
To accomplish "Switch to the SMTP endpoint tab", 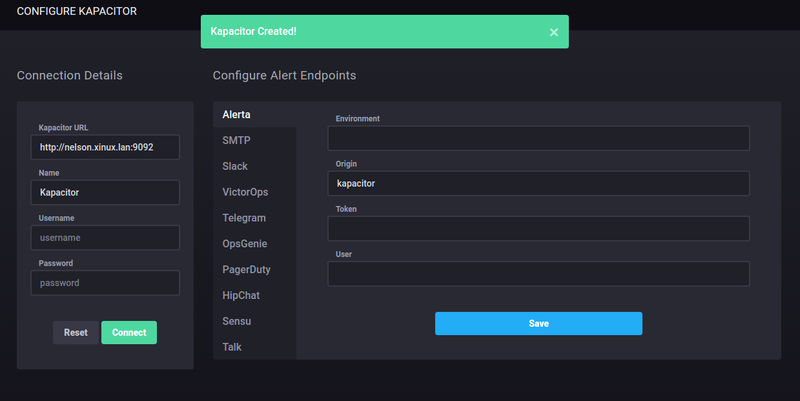I will 255,140.
